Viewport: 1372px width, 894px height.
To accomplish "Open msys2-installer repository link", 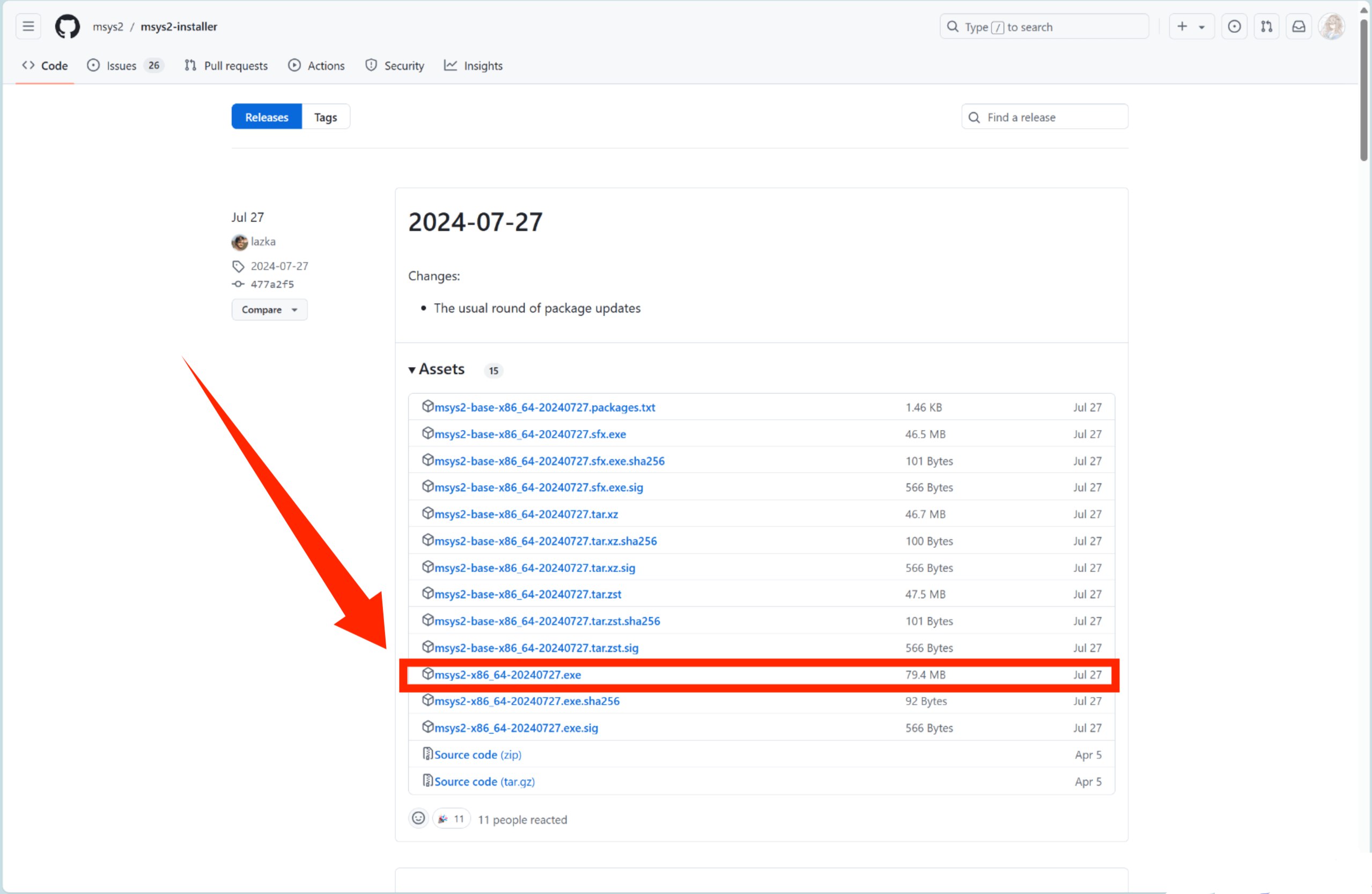I will (x=179, y=26).
